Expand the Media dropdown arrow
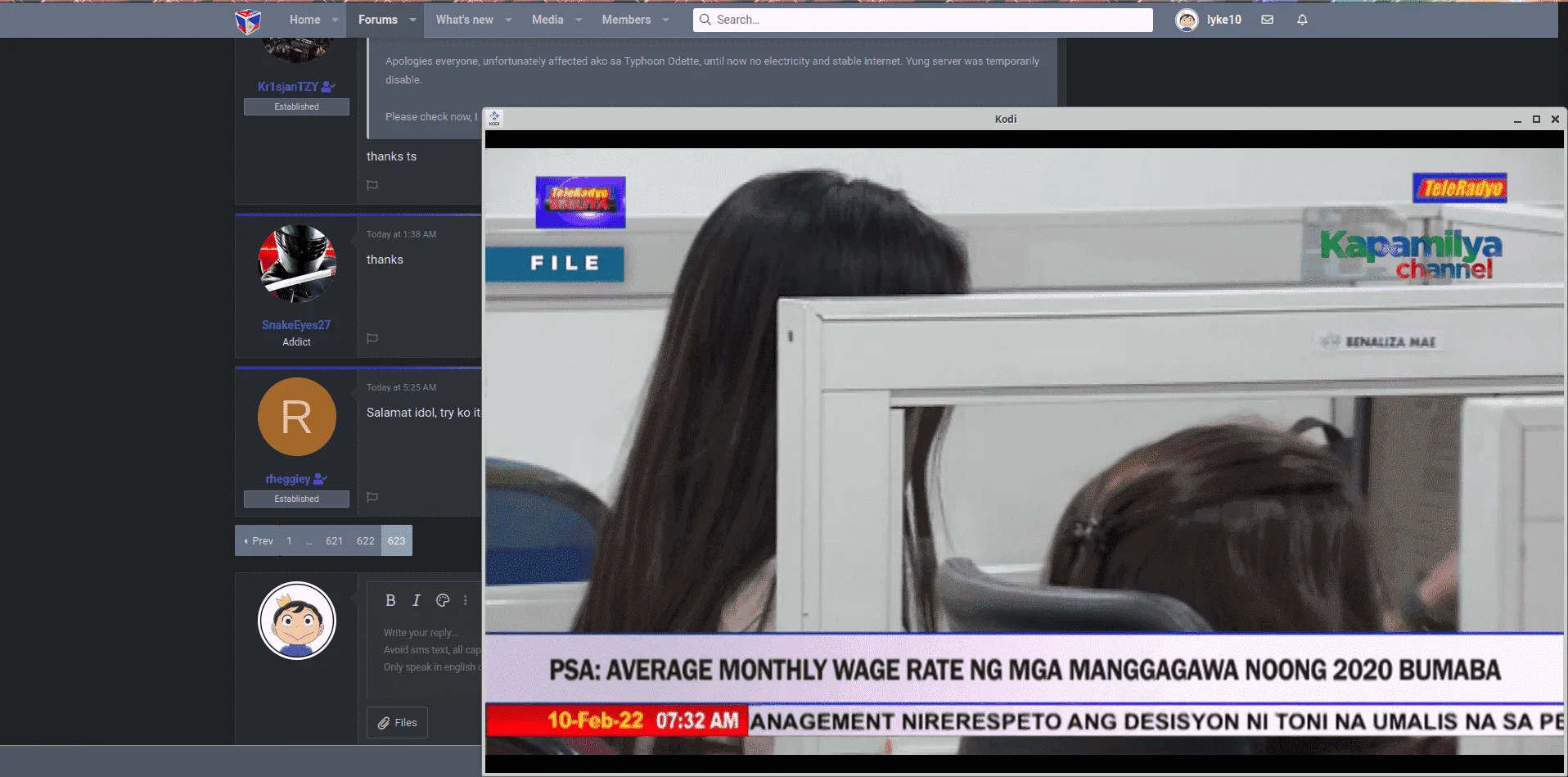Screen dimensions: 1568x777 click(x=579, y=20)
